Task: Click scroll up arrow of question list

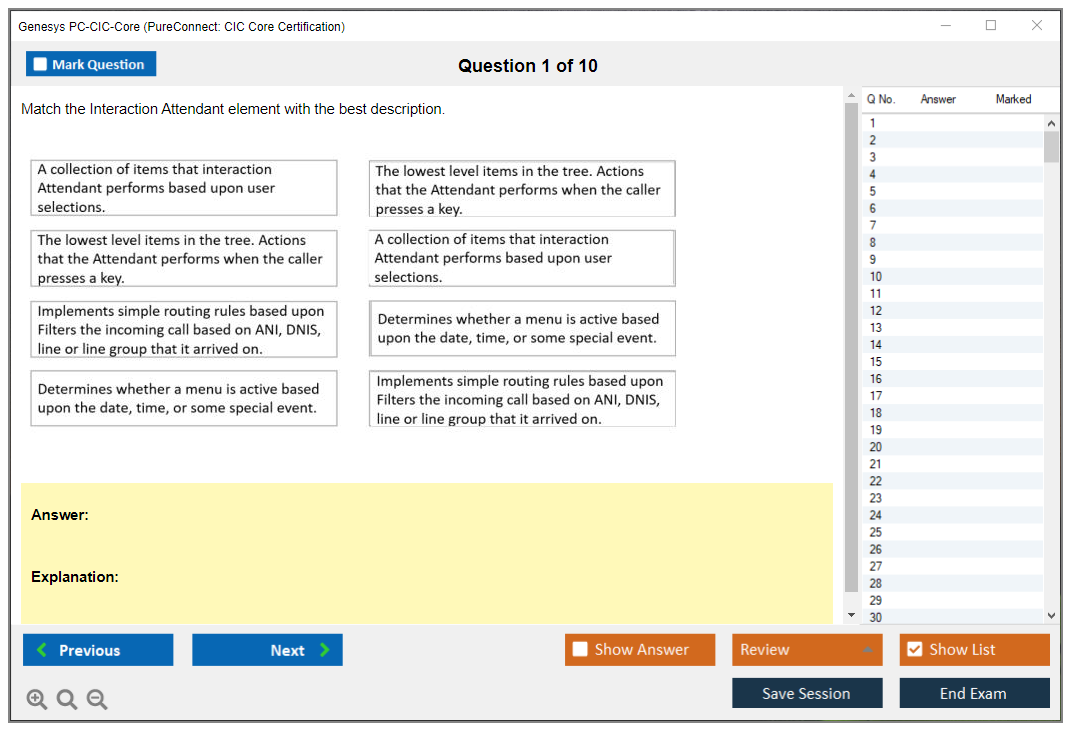Action: (x=1050, y=122)
